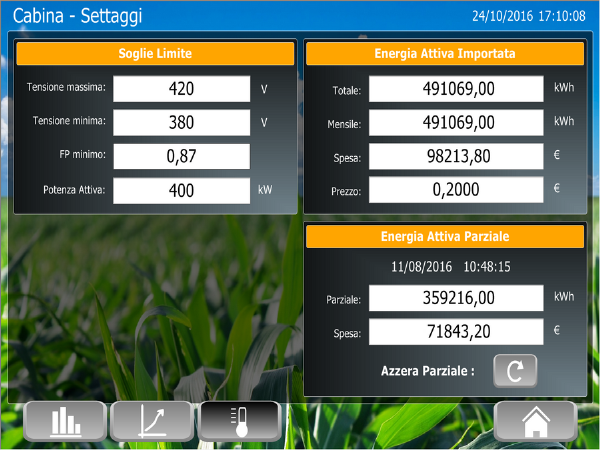This screenshot has height=450, width=600.
Task: Click the Tensione massima label
Action: tap(66, 87)
